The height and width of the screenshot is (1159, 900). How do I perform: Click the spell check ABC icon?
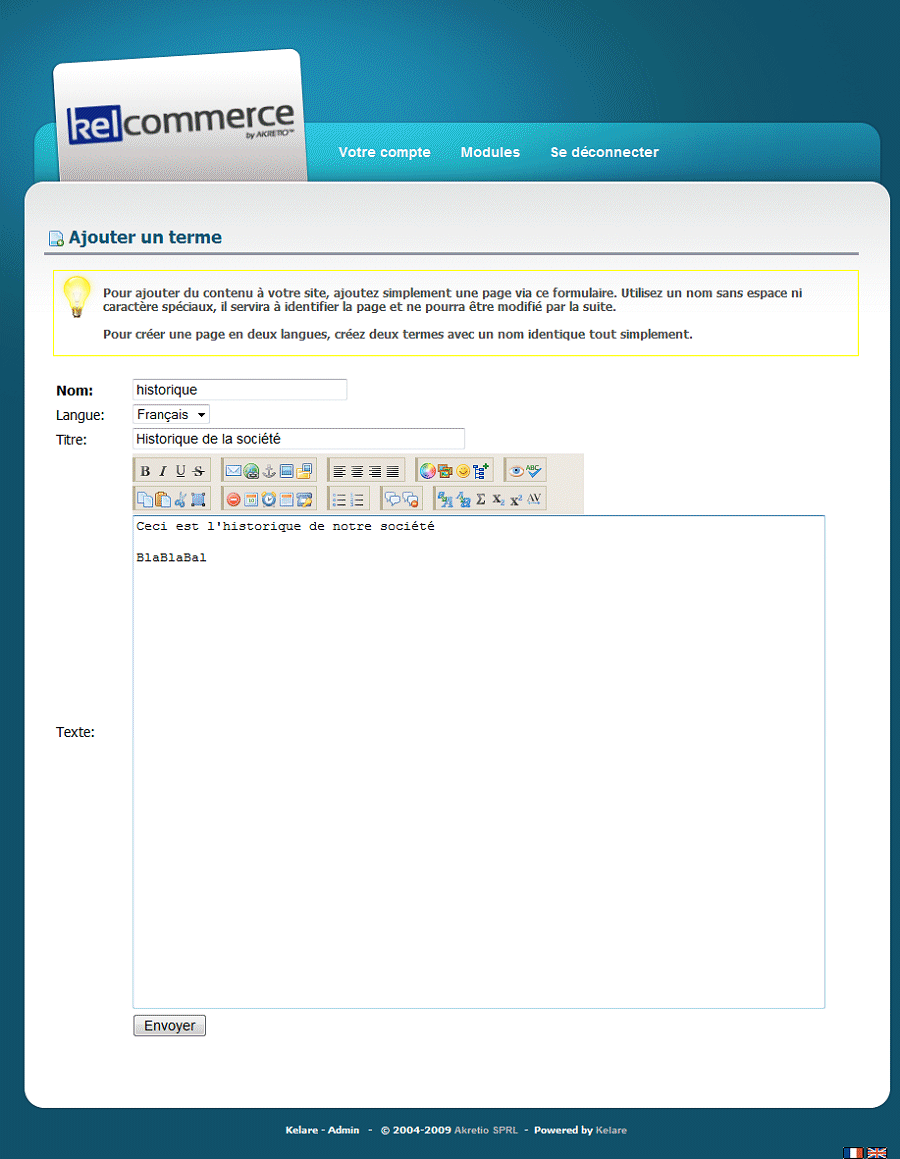point(535,471)
